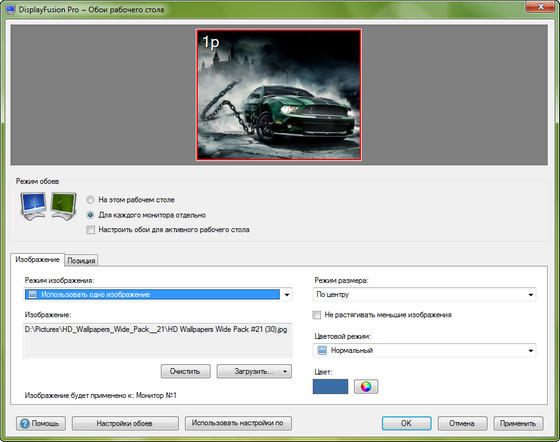This screenshot has height=442, width=560.
Task: Check 'Не растягивать меньшие изображения'
Action: click(316, 315)
